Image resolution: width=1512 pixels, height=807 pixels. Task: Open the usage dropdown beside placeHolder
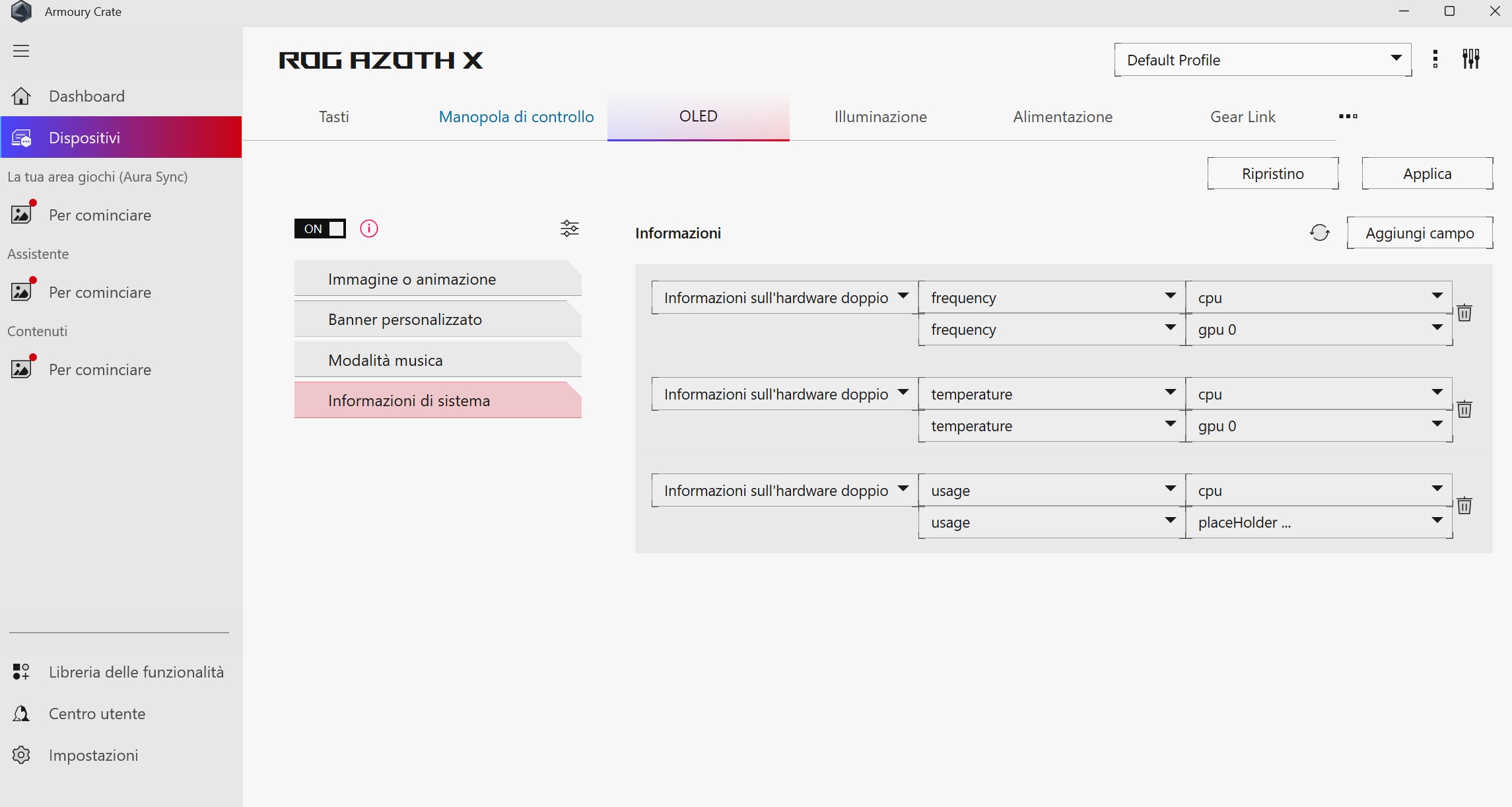tap(1052, 522)
